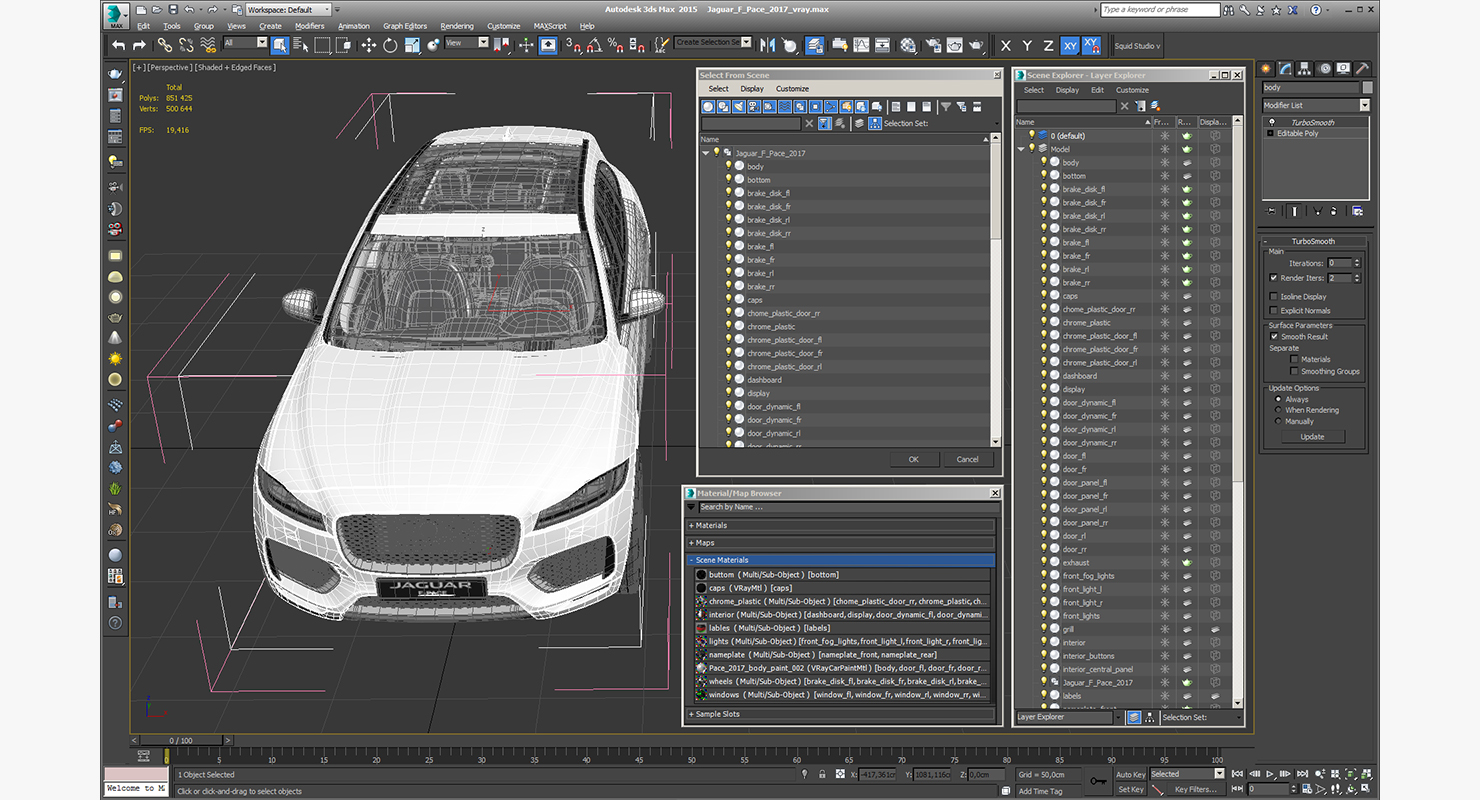The width and height of the screenshot is (1480, 800).
Task: Click Cancel in Select From Scene dialog
Action: click(x=967, y=459)
